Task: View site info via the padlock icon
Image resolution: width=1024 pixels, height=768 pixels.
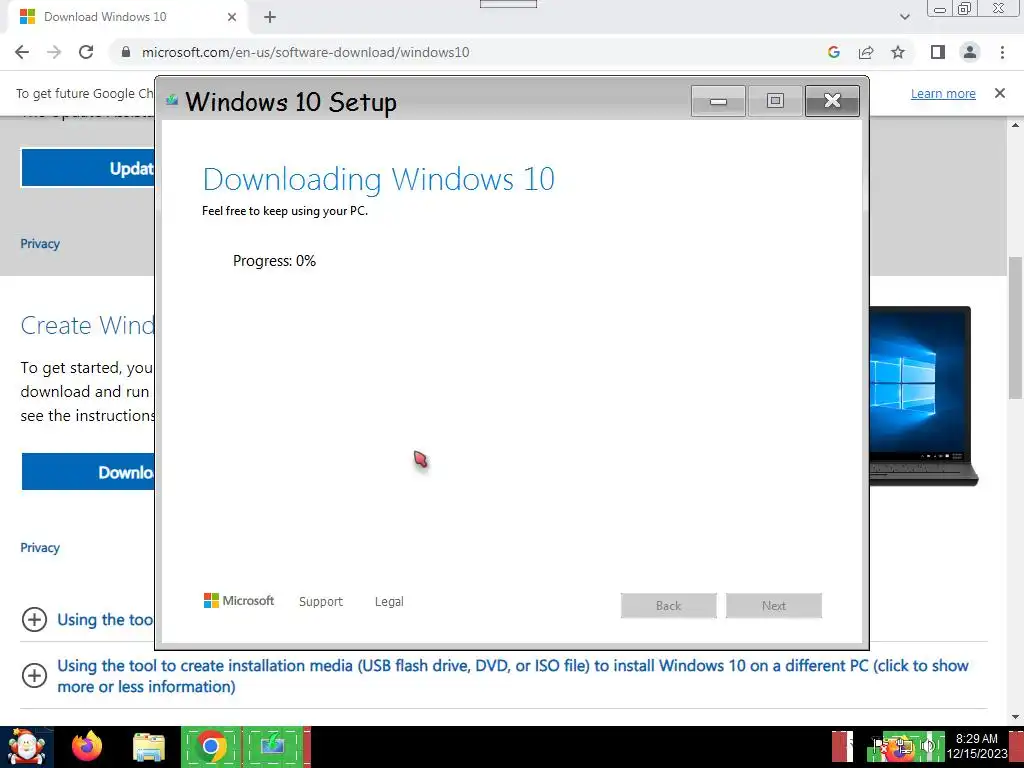Action: coord(126,52)
